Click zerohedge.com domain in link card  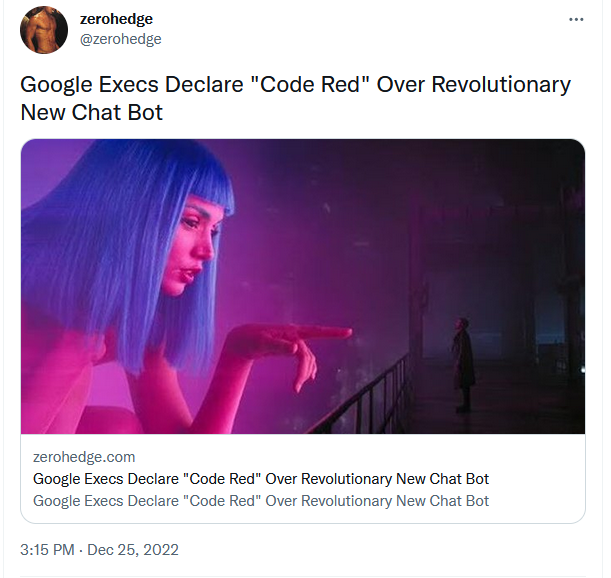coord(84,457)
